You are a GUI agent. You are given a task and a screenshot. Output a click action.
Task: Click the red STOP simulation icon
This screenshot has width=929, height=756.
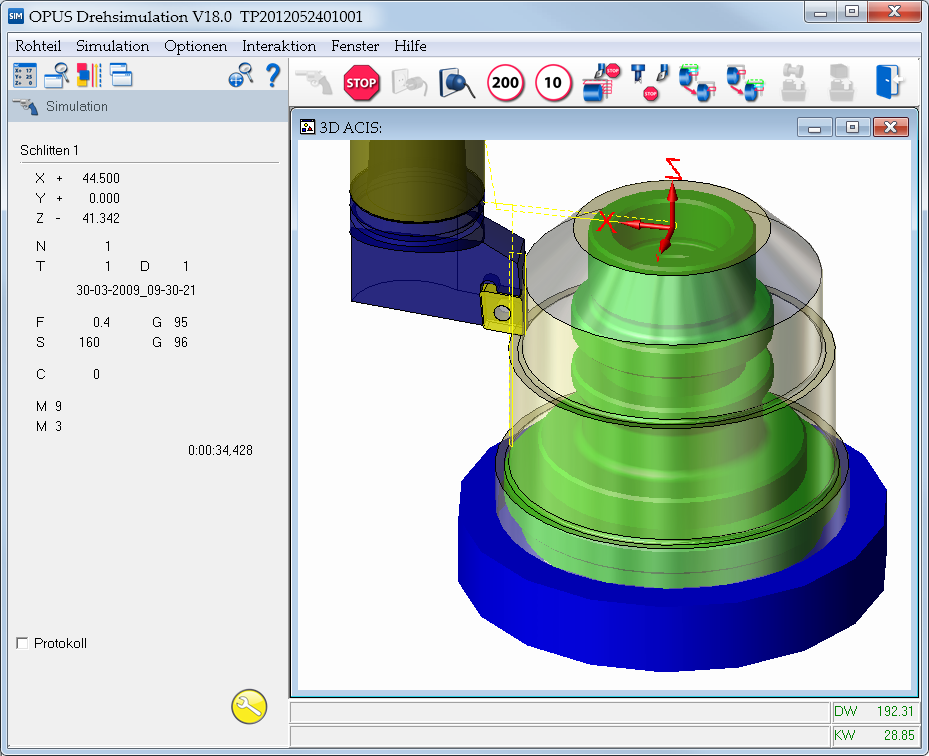361,83
